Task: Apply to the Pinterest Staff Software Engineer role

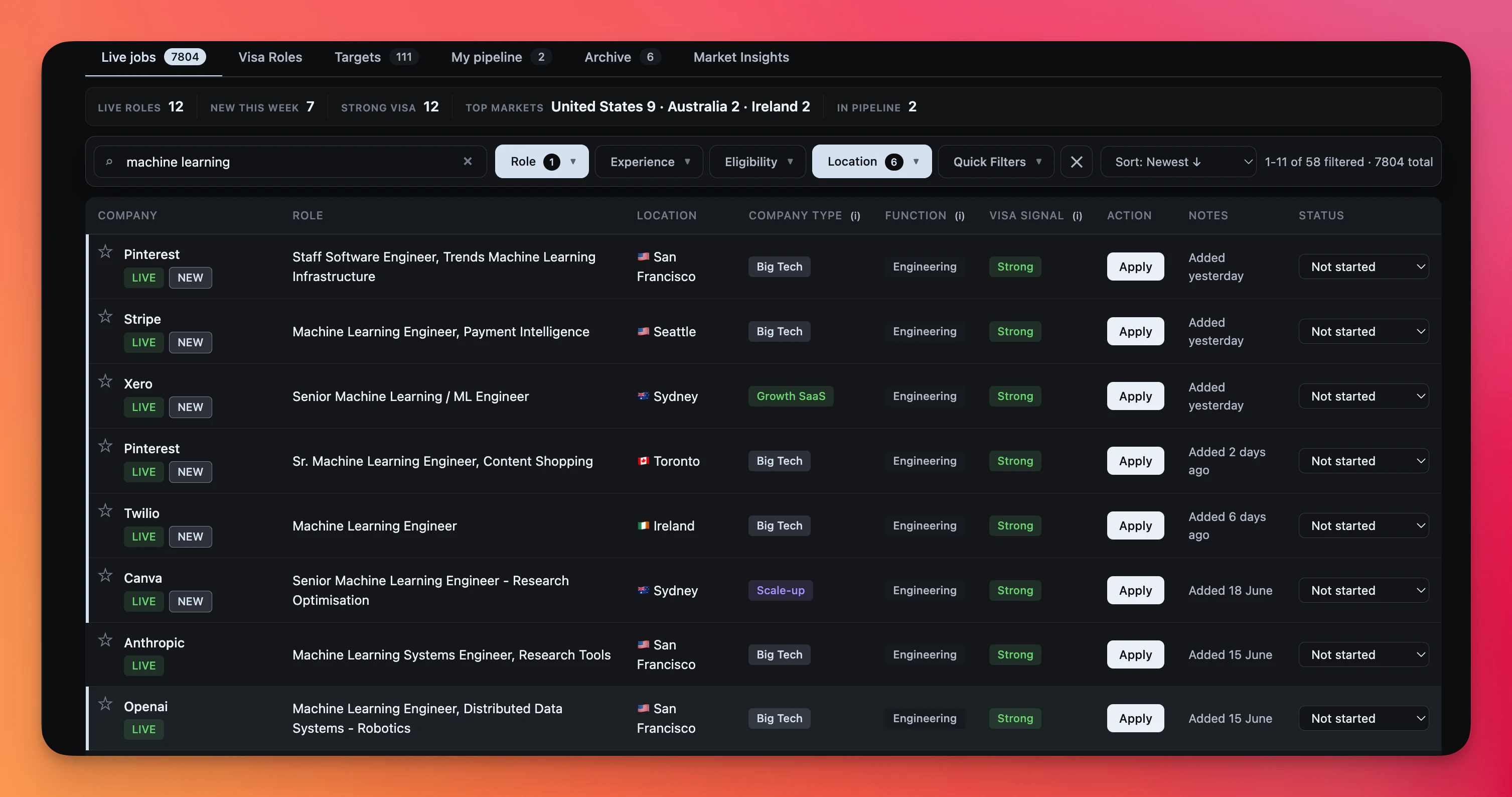Action: (1135, 267)
